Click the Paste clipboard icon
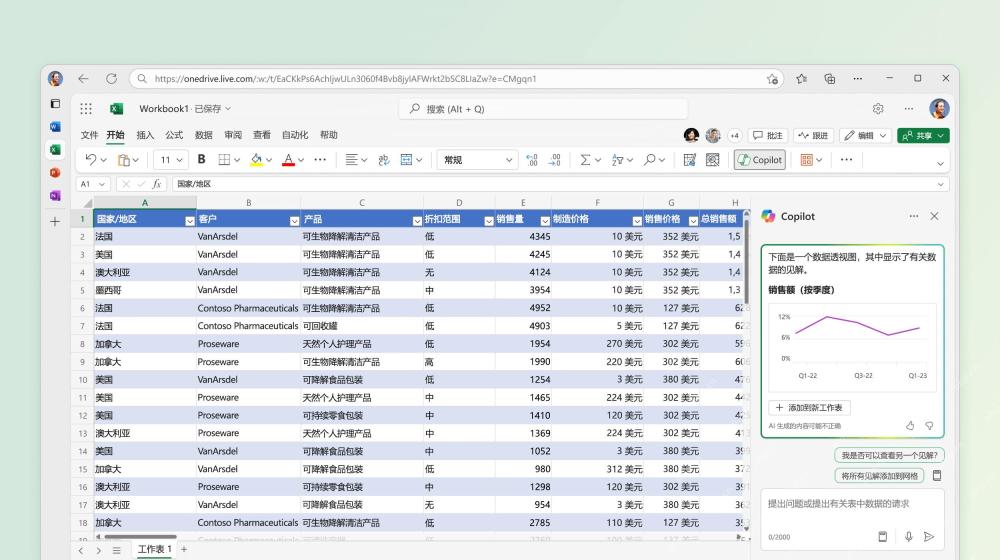 [124, 160]
